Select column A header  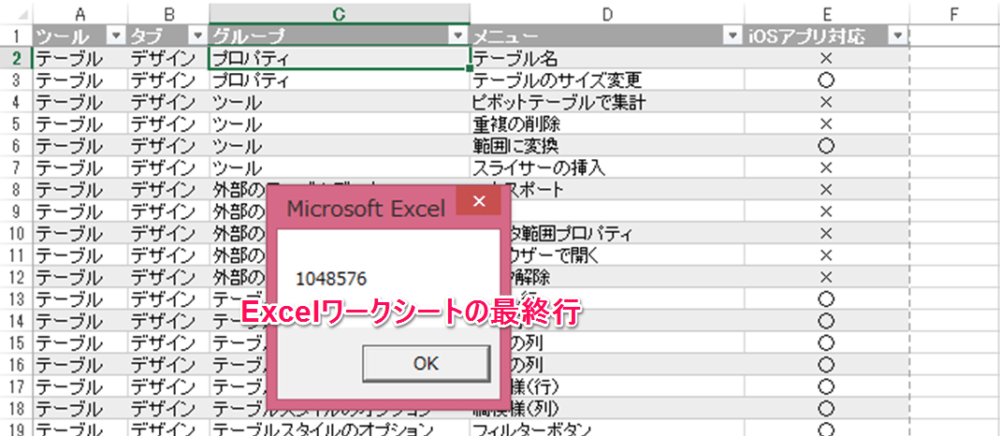click(x=79, y=13)
